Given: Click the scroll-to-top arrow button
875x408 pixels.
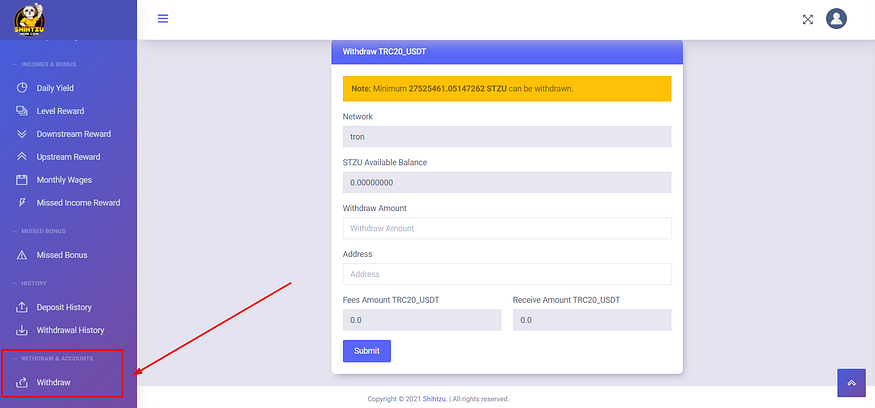Looking at the screenshot, I should (851, 383).
